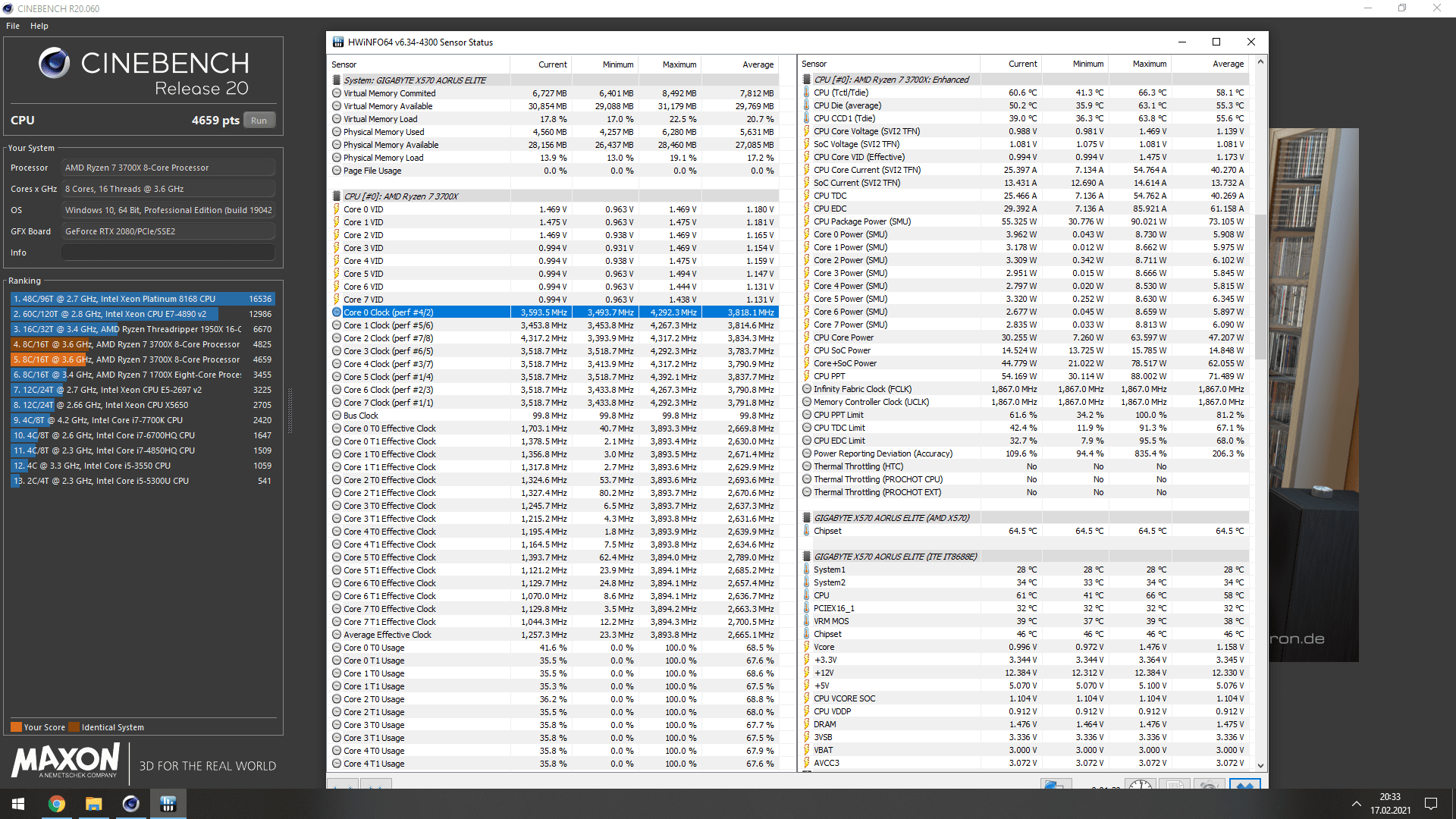The width and height of the screenshot is (1456, 819).
Task: Click the scroll-down arrow of the HWiNFO scrollbar
Action: (1260, 766)
